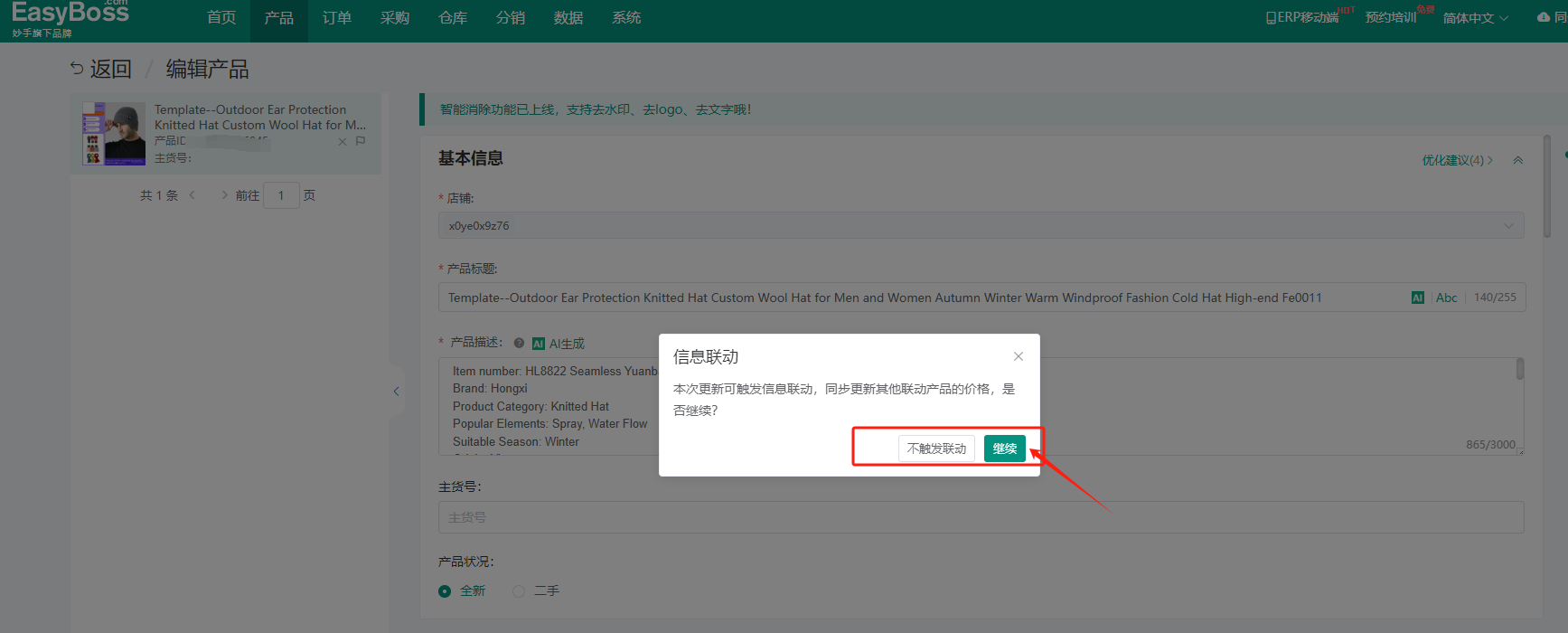Image resolution: width=1568 pixels, height=633 pixels.
Task: Click the EasyBoss logo
Action: coord(70,18)
